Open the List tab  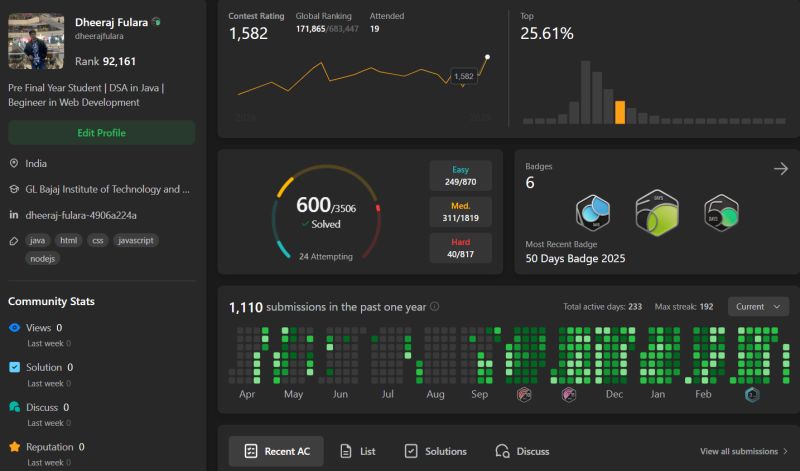[357, 451]
